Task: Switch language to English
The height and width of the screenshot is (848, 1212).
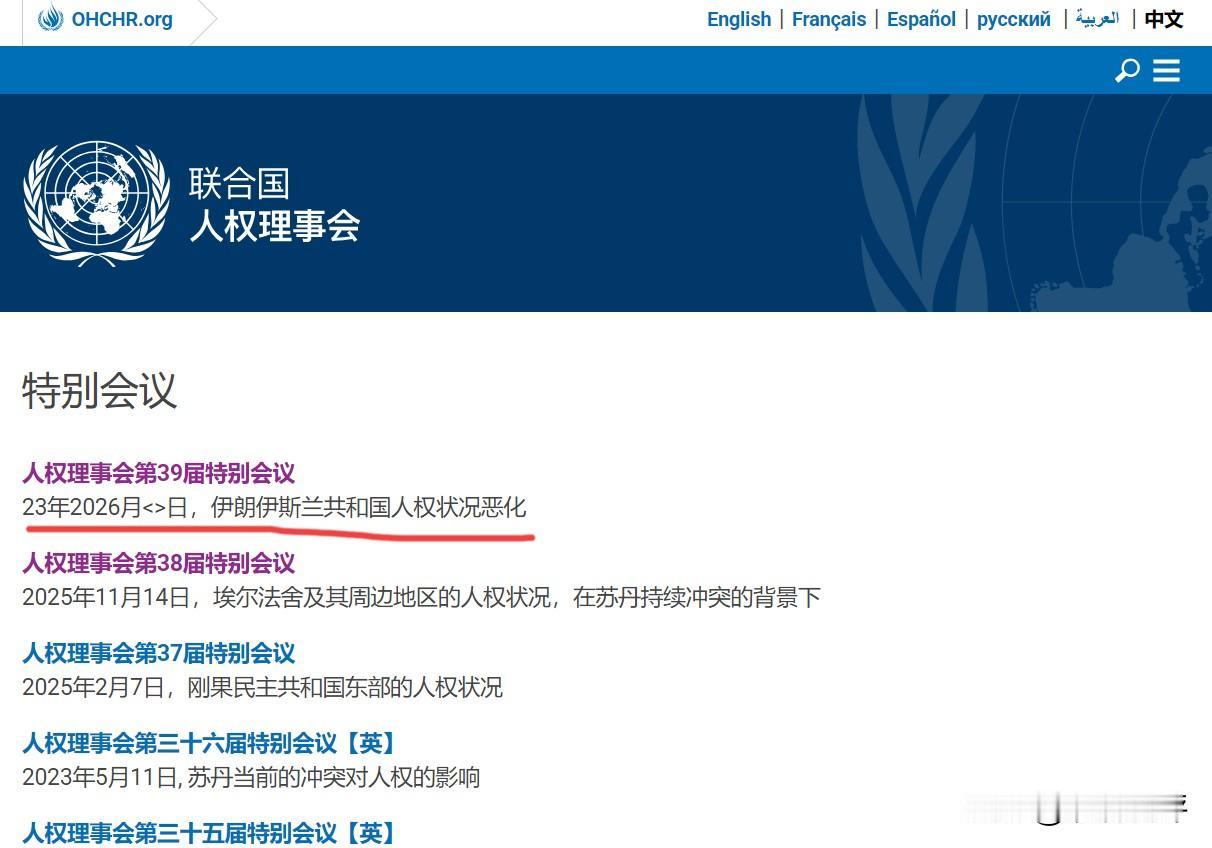Action: click(739, 19)
